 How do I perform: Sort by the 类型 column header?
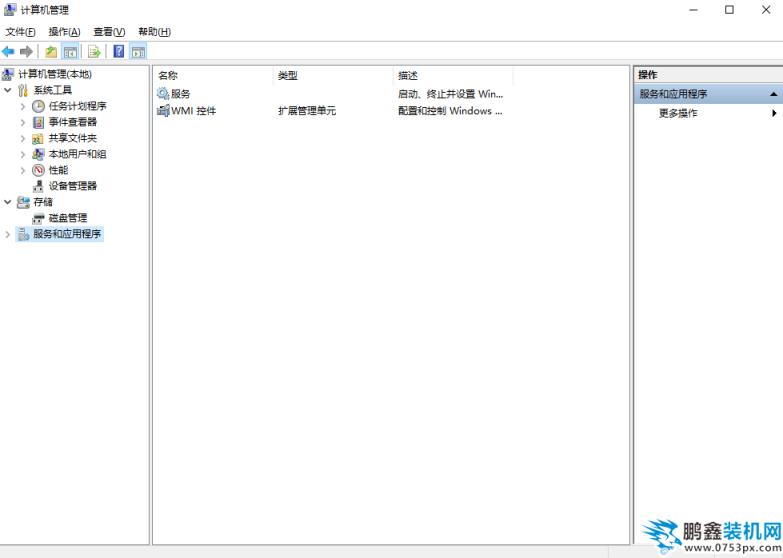[x=333, y=75]
